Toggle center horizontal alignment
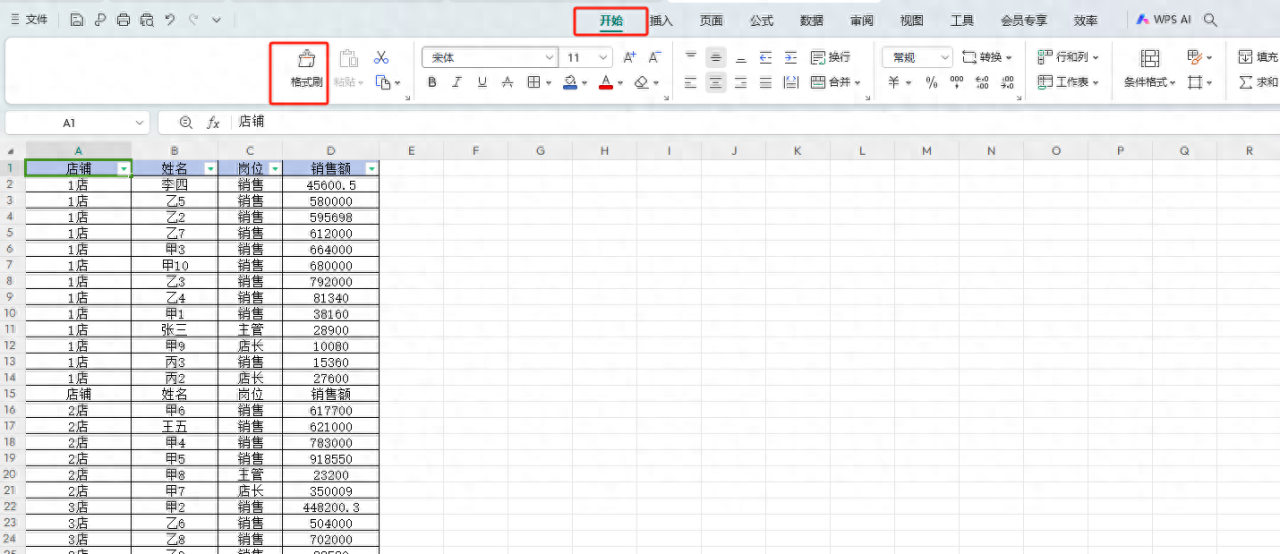 click(x=716, y=83)
